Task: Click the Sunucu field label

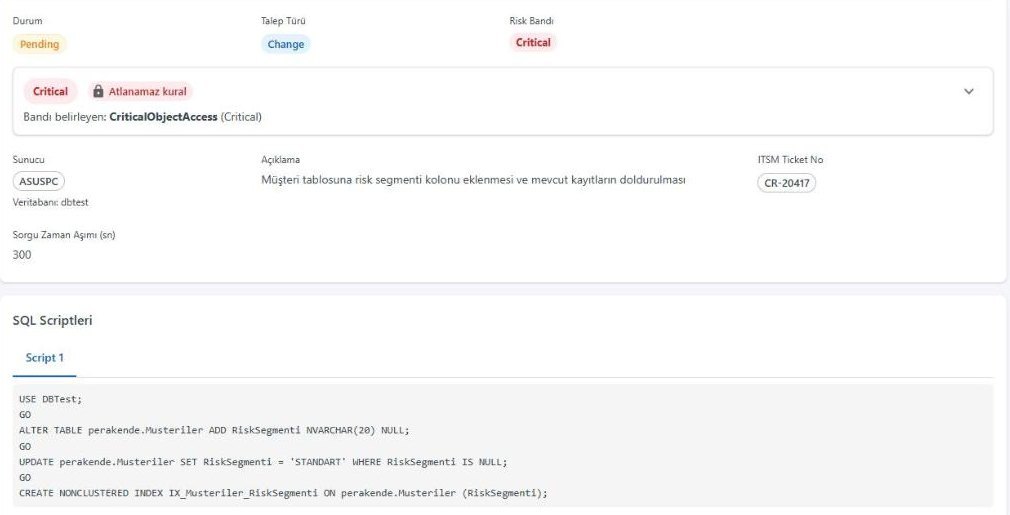Action: 29,160
